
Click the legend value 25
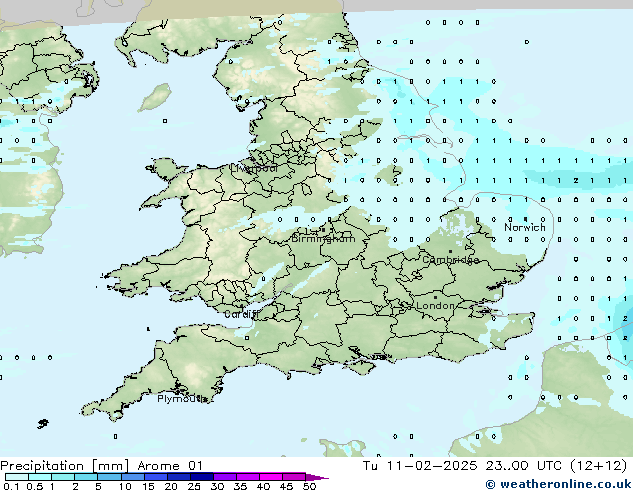[x=194, y=486]
